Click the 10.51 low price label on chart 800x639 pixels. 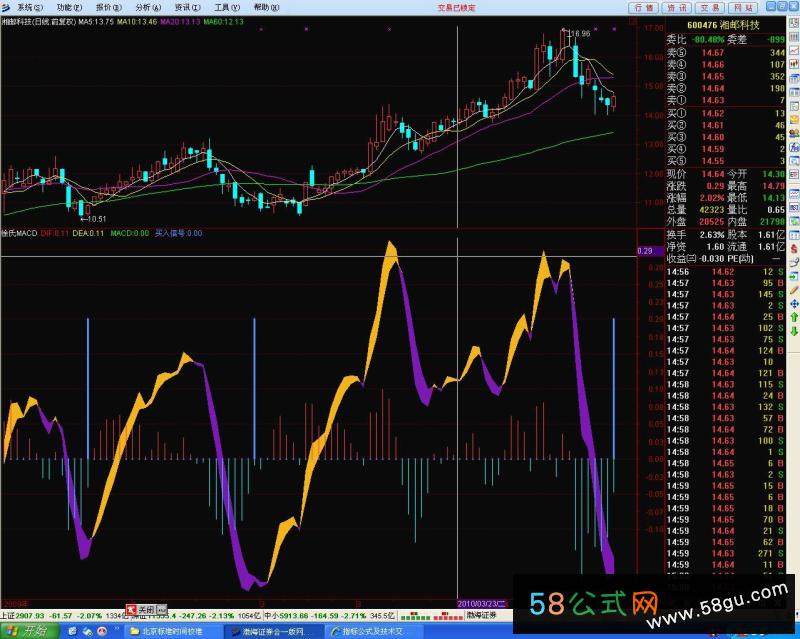coord(97,219)
